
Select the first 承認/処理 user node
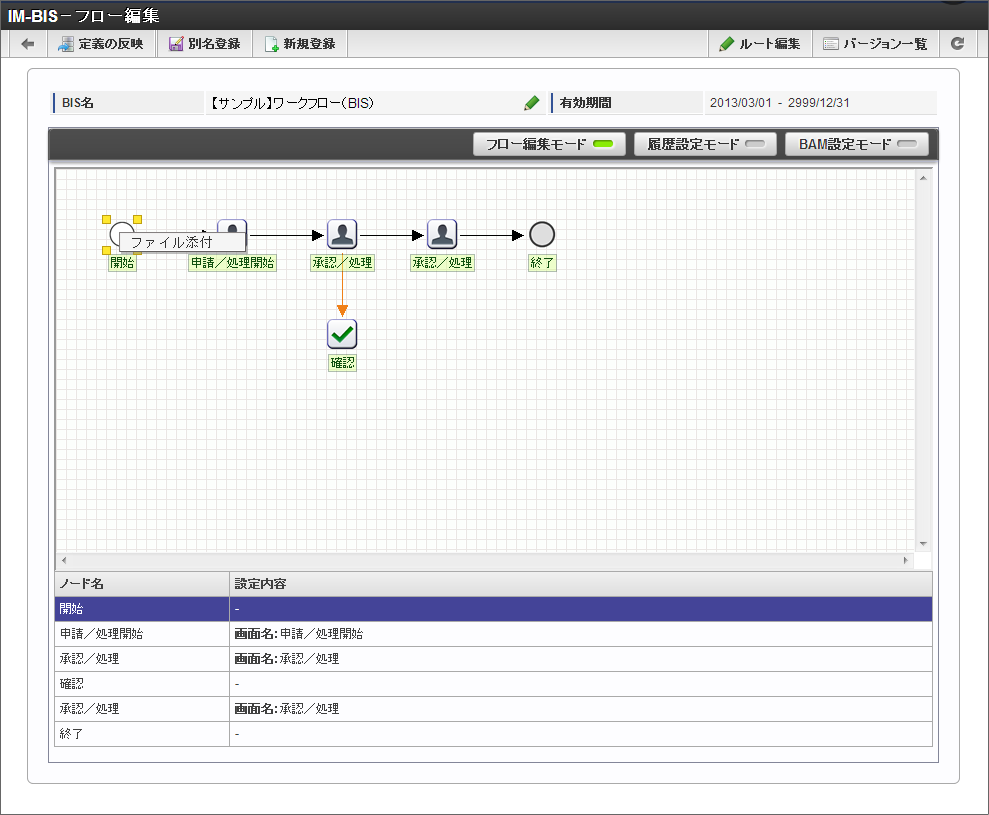click(x=342, y=235)
